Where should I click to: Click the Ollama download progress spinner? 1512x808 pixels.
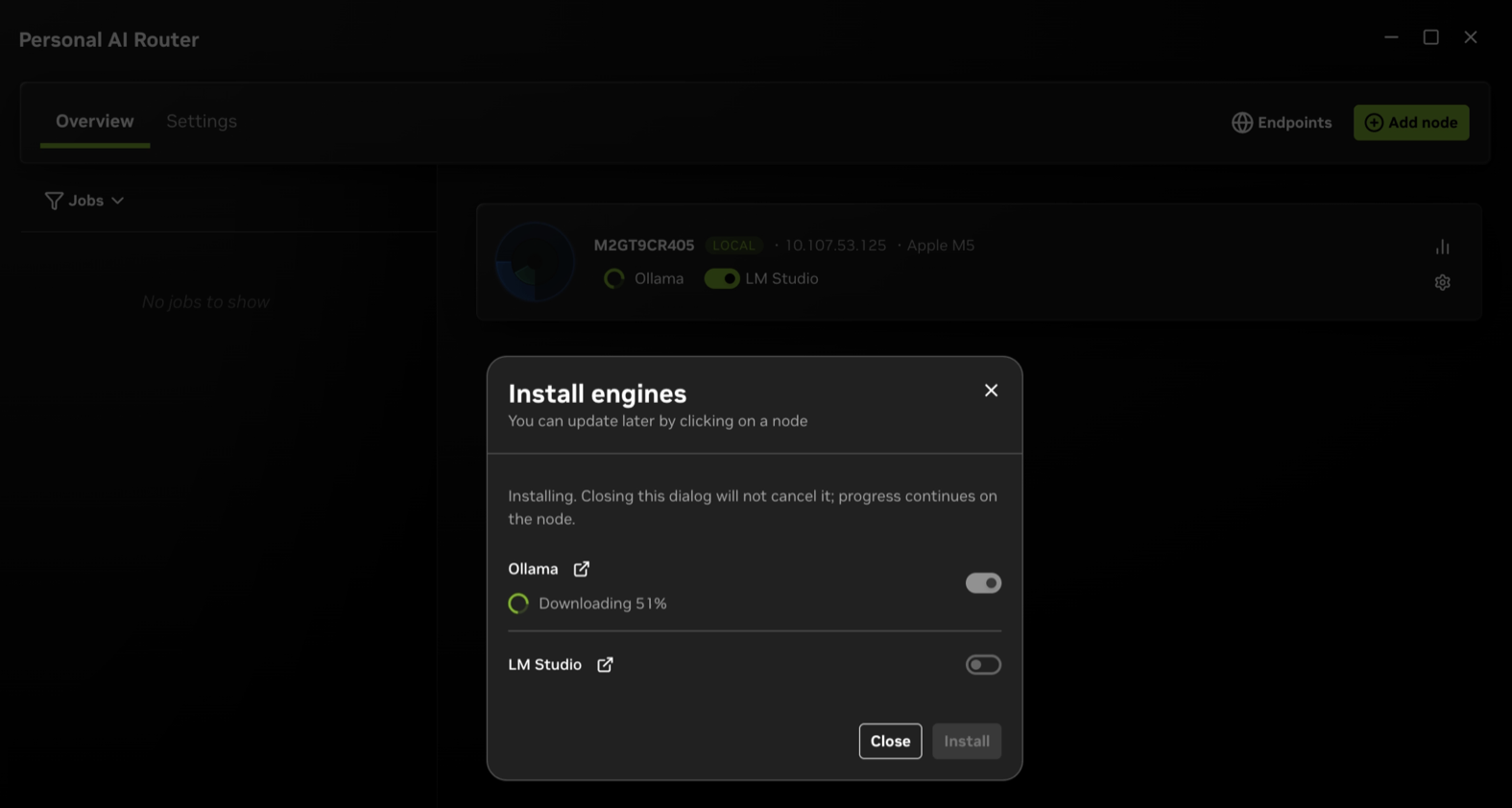(518, 604)
